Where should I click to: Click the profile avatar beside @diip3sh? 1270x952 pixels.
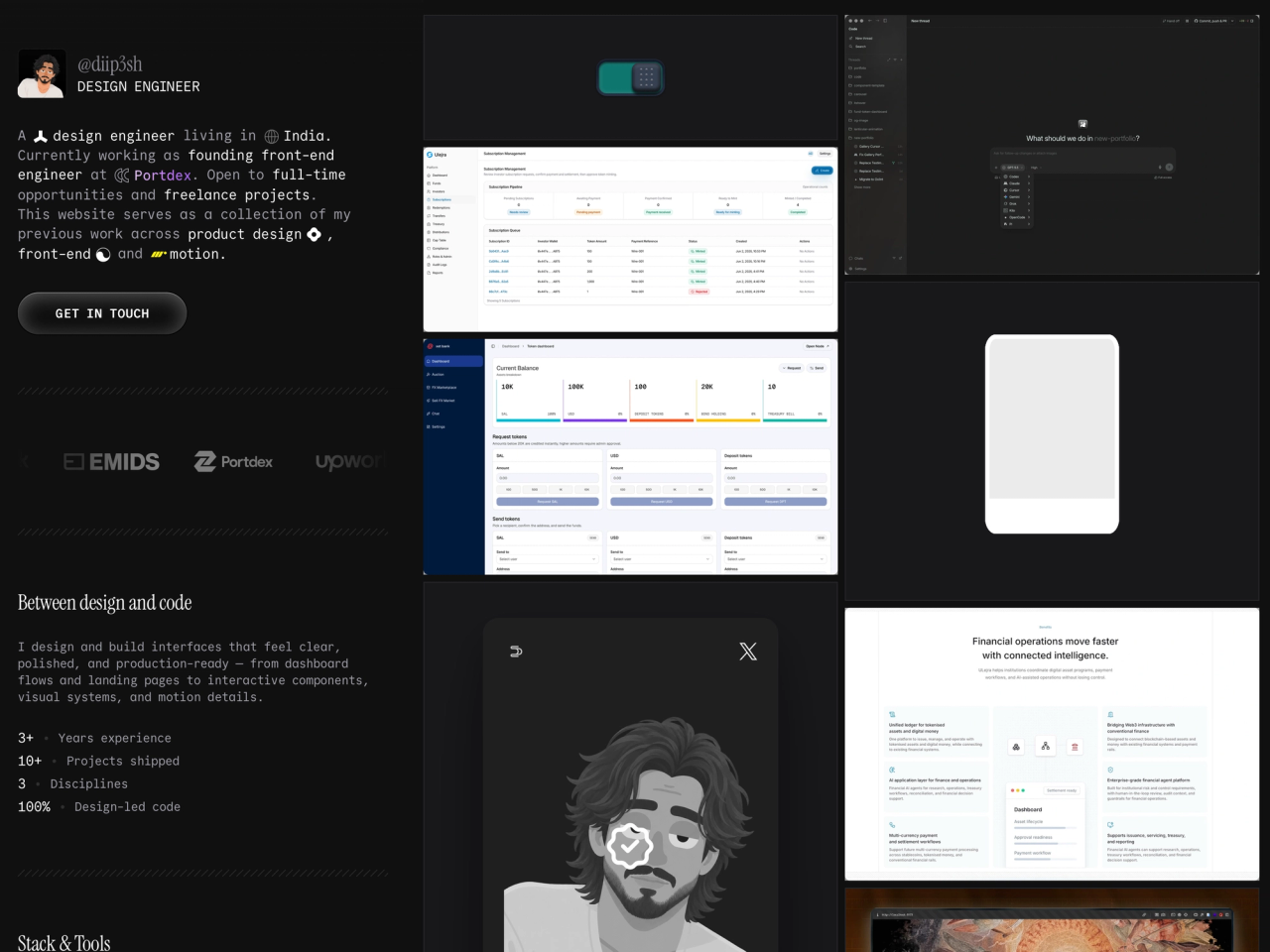coord(42,74)
